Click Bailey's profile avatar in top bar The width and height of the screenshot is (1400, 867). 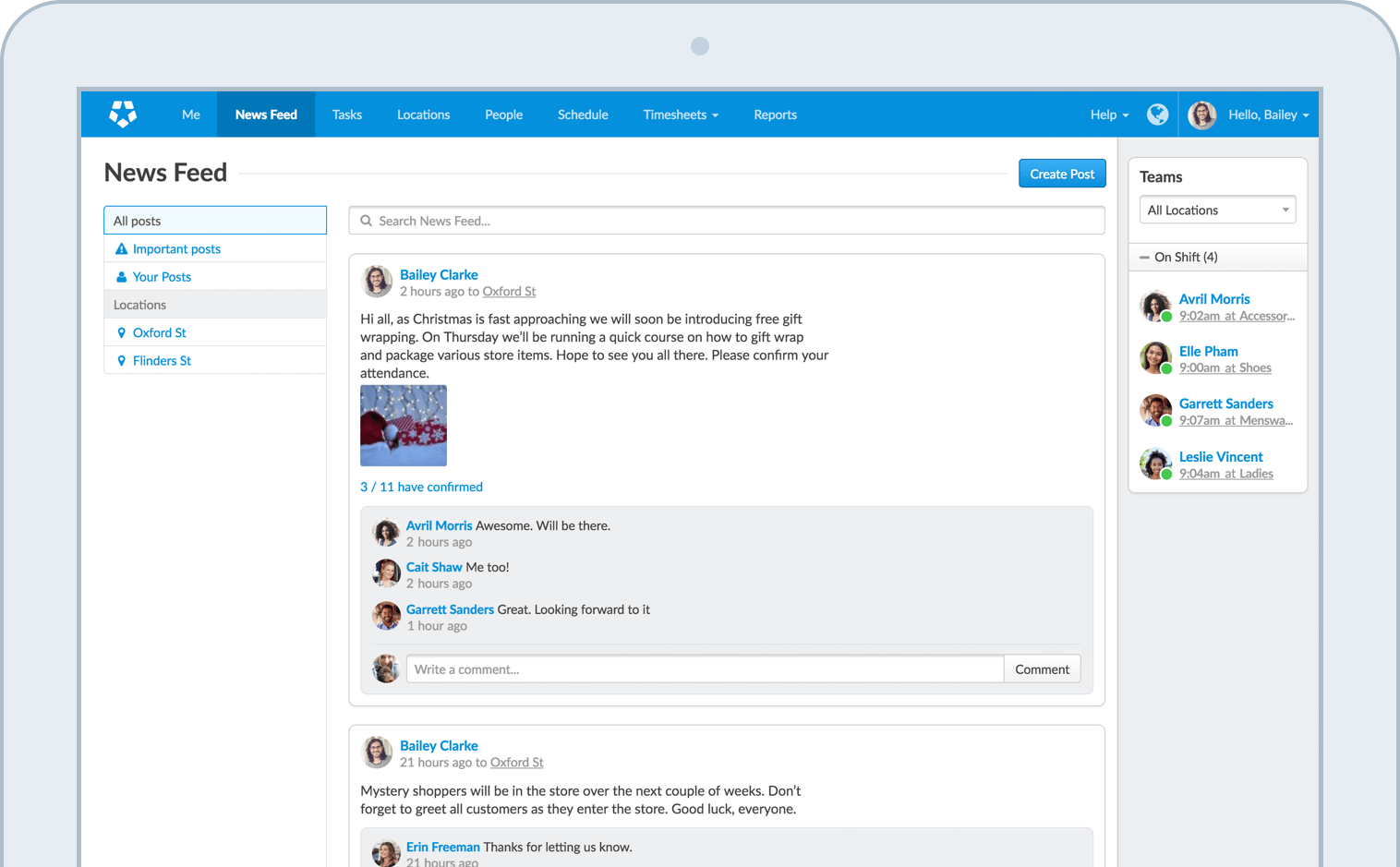pos(1201,114)
